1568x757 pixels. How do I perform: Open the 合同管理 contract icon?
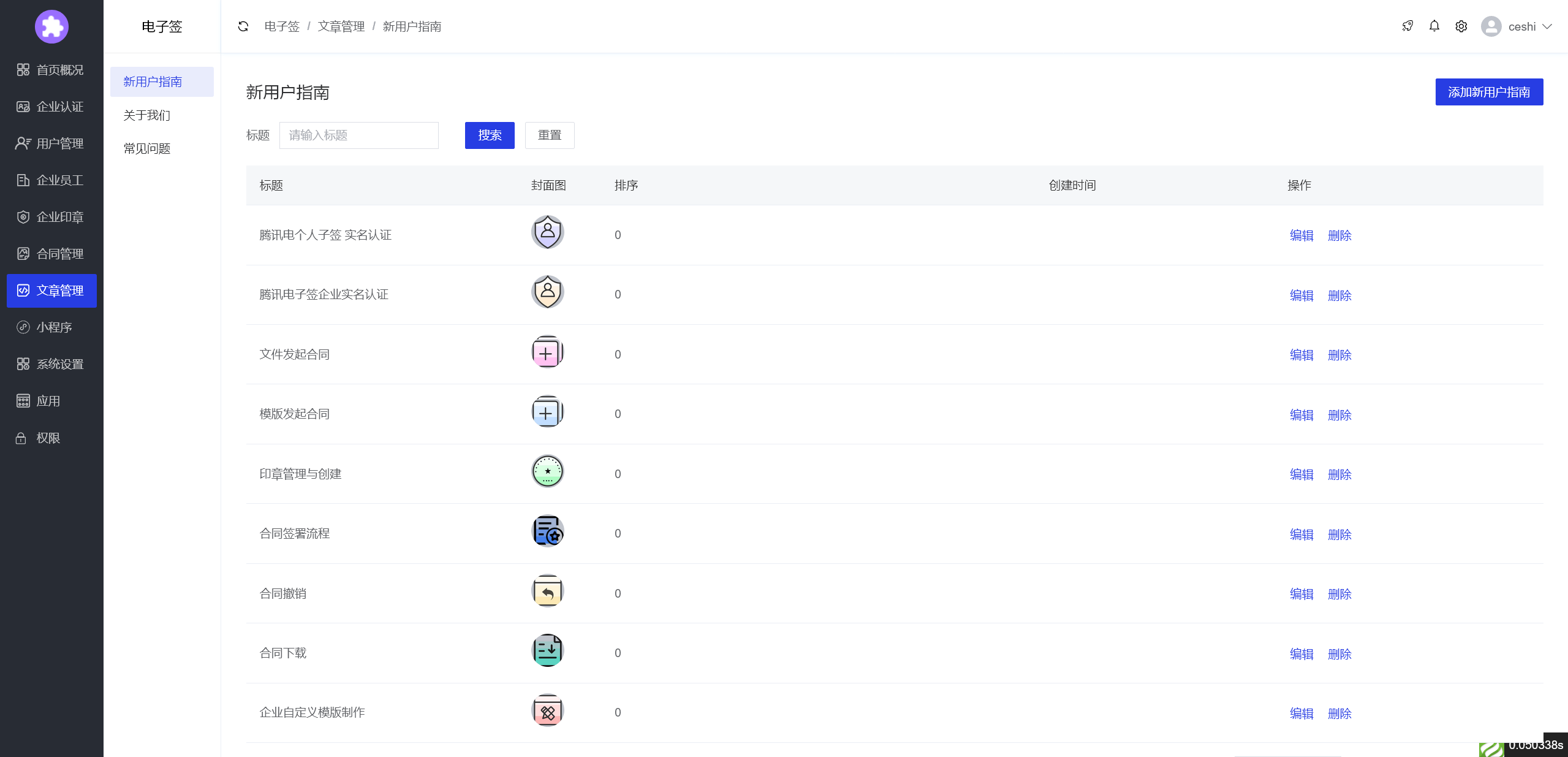(x=23, y=253)
